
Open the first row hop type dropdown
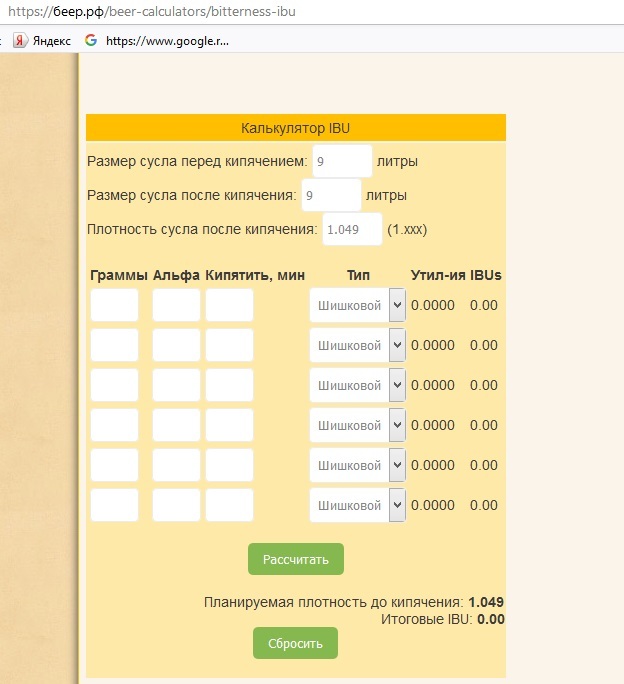[357, 306]
